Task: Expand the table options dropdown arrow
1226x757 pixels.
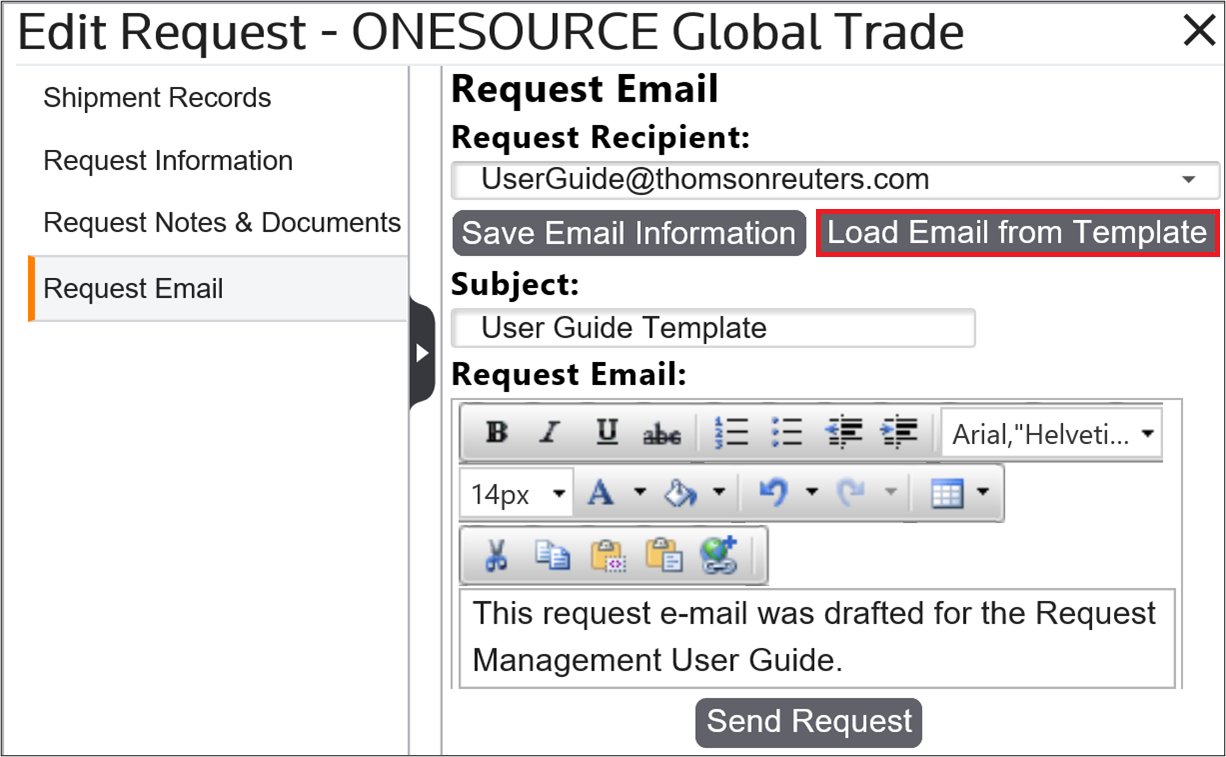Action: point(982,493)
